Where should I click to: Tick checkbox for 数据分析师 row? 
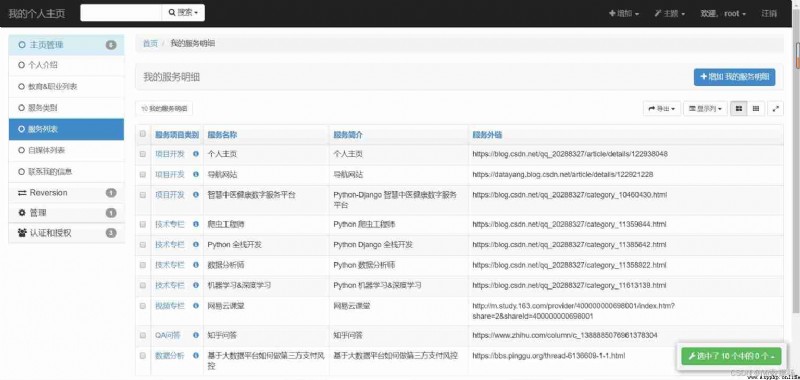pyautogui.click(x=143, y=265)
